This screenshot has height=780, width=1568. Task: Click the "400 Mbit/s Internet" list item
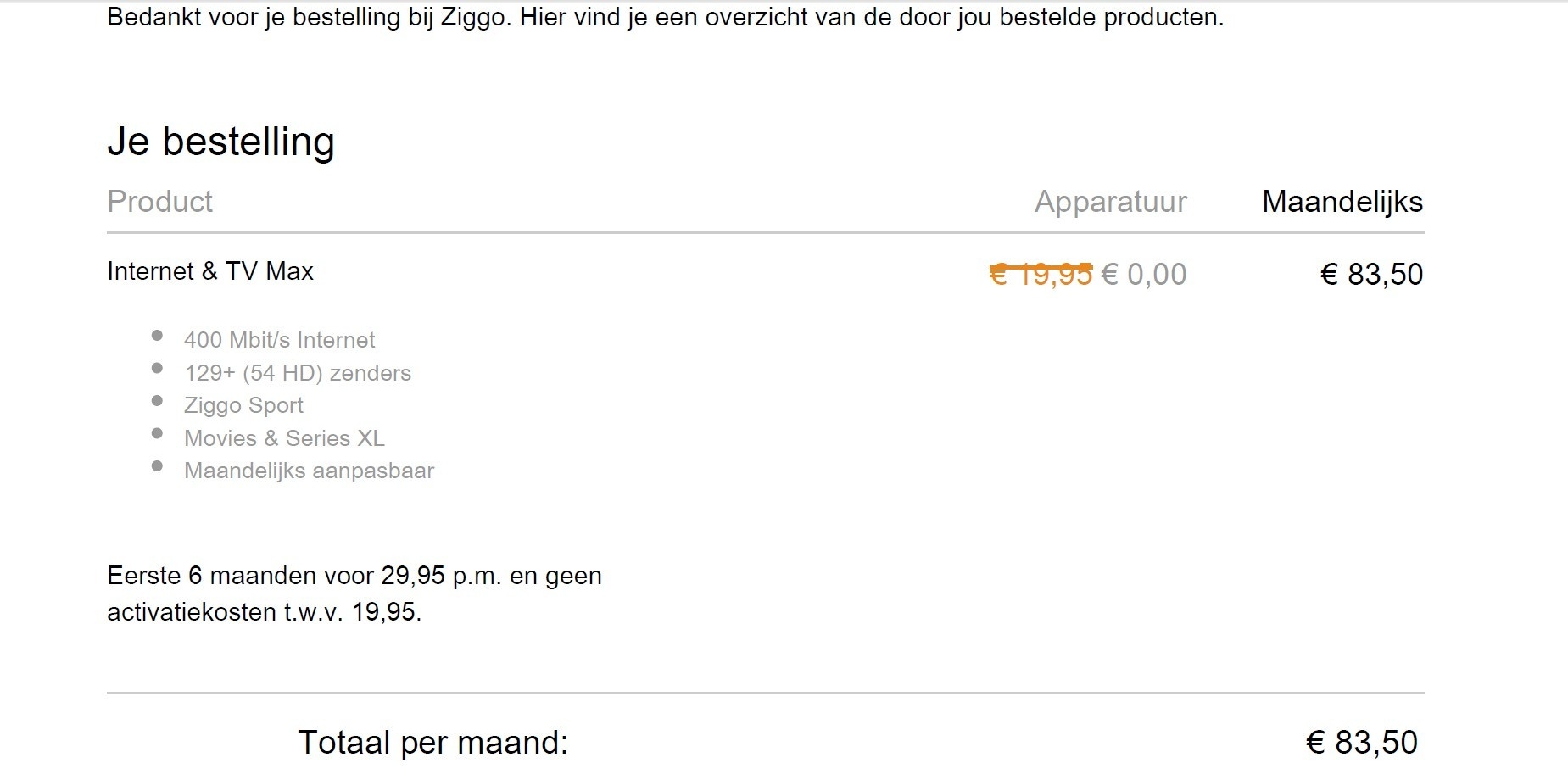279,340
